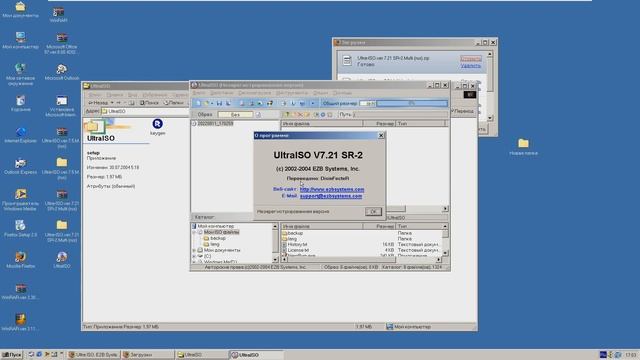Click down arrow of catalog tree scrollbar
This screenshot has height=360, width=640.
[x=275, y=259]
